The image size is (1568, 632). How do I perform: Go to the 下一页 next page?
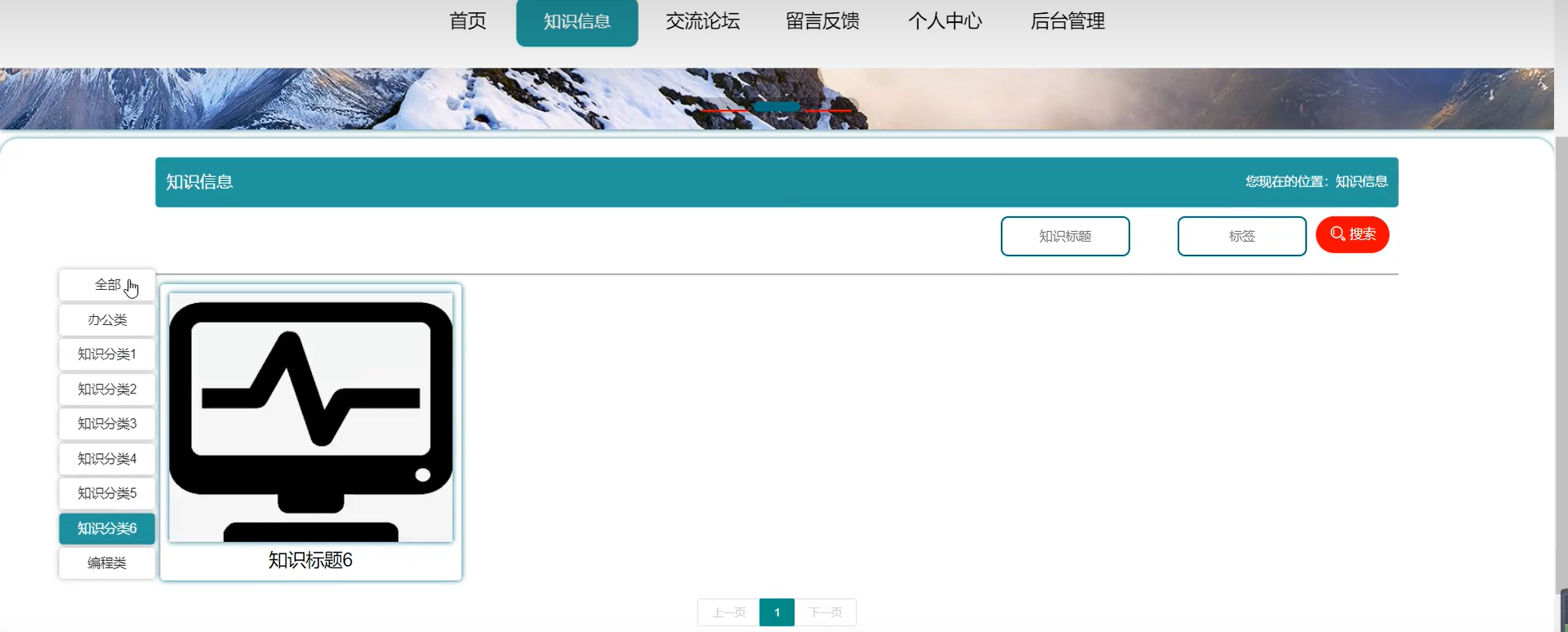tap(826, 612)
